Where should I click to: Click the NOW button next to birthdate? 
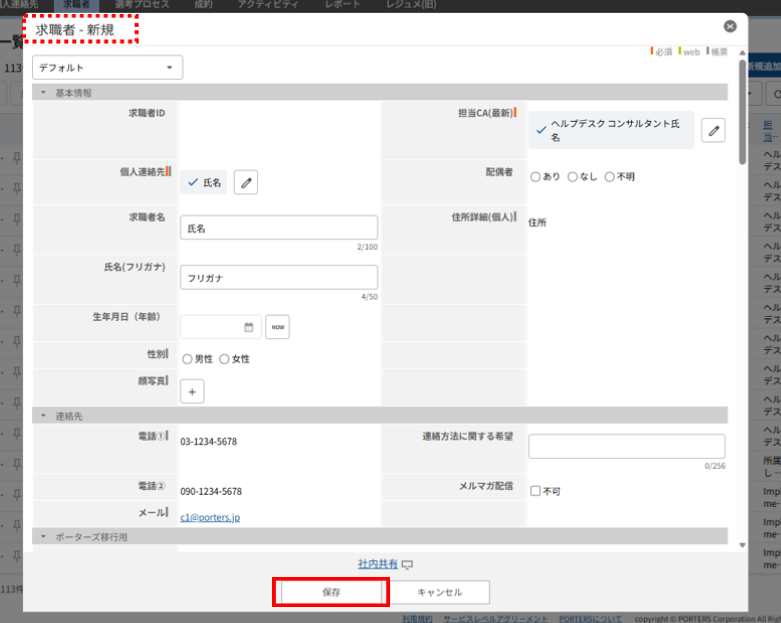click(277, 327)
